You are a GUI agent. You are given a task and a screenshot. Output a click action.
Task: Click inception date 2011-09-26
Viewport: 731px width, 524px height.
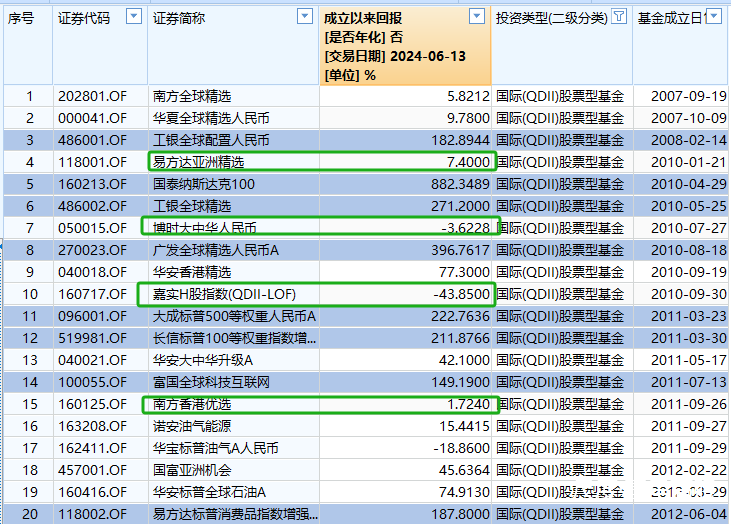[689, 404]
